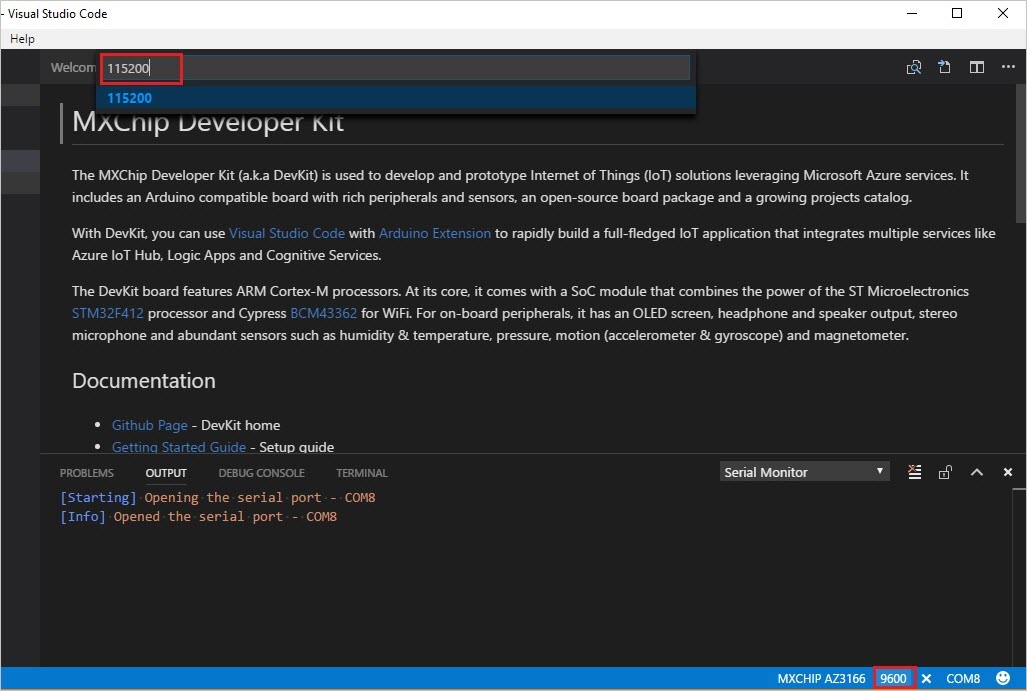Select the 115200 suggestion in the dropdown list

point(396,98)
